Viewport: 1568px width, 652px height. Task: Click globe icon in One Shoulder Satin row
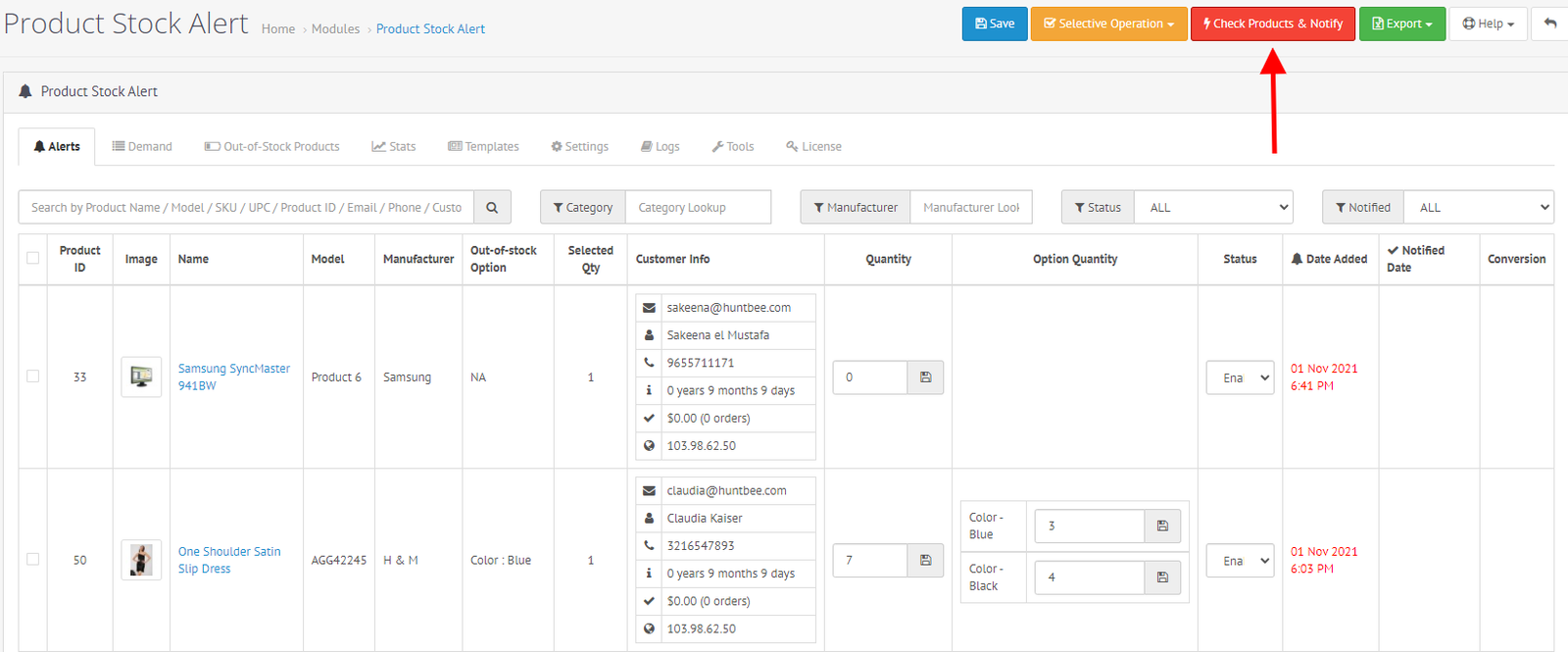click(649, 628)
